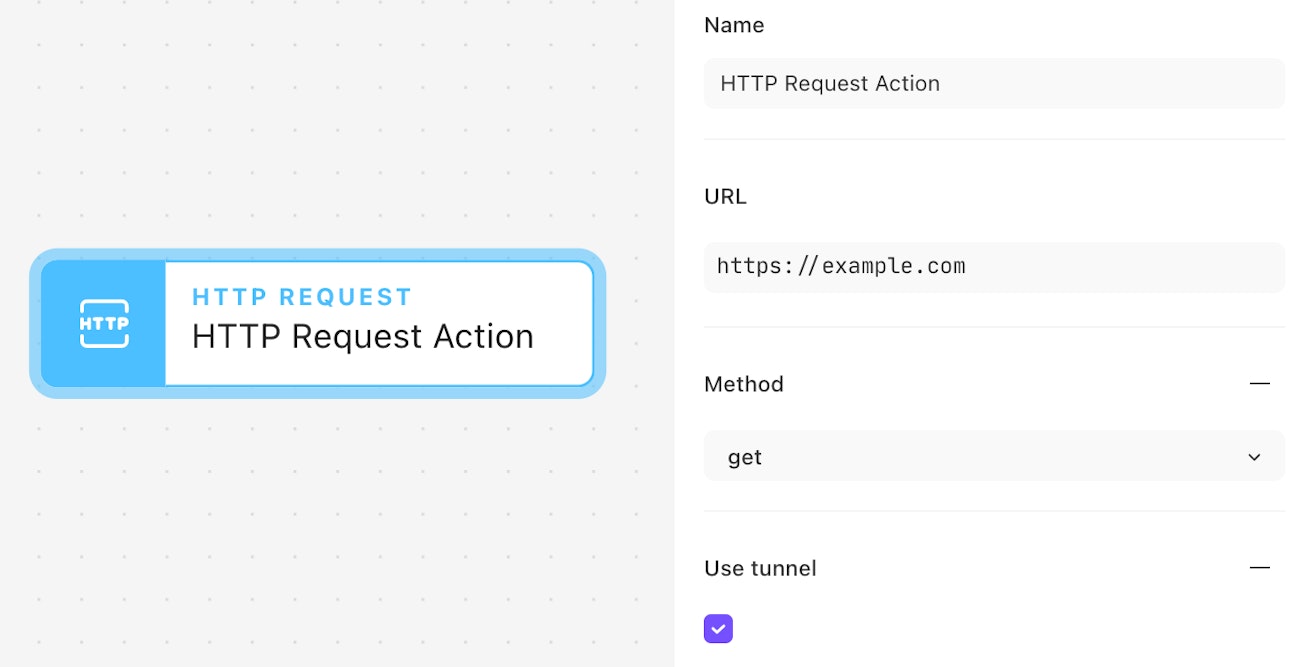This screenshot has width=1300, height=667.
Task: Click the word get in the Method selector
Action: coord(745,457)
